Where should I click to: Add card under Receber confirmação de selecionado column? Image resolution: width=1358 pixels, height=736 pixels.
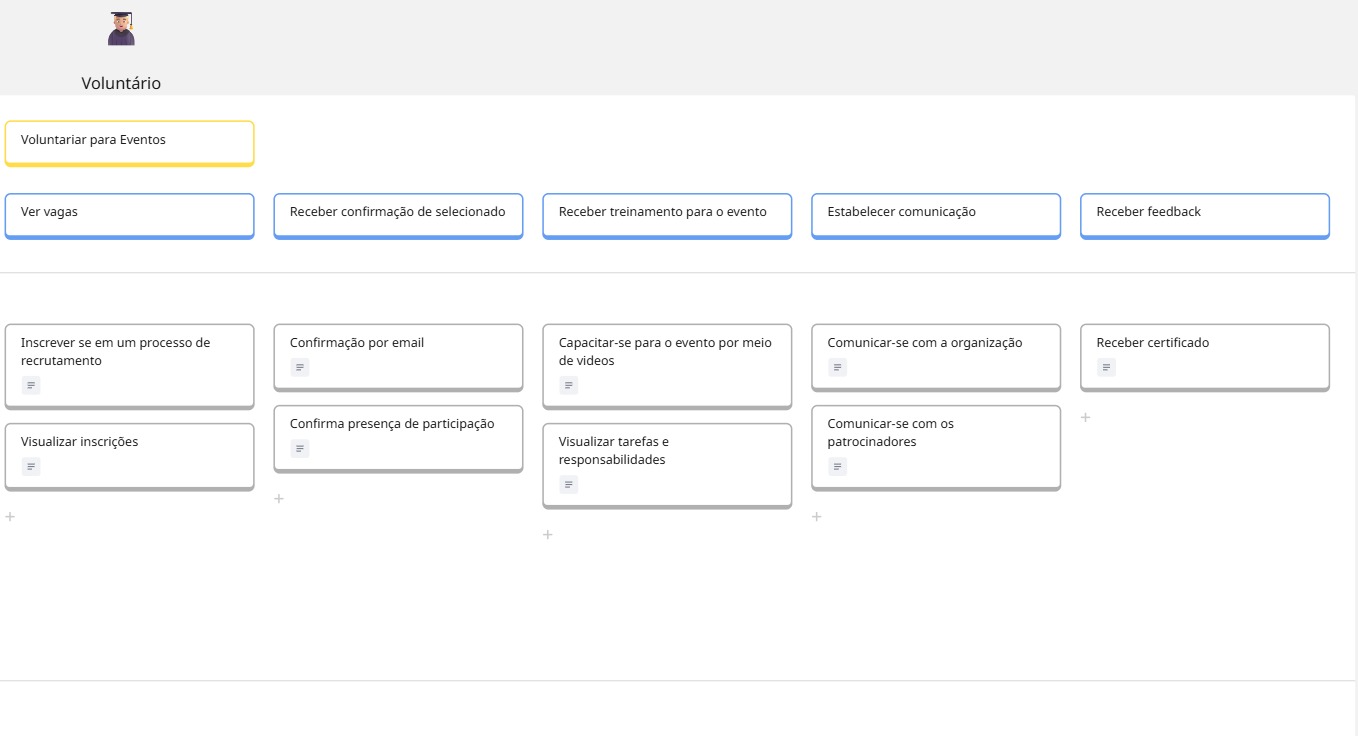tap(279, 499)
